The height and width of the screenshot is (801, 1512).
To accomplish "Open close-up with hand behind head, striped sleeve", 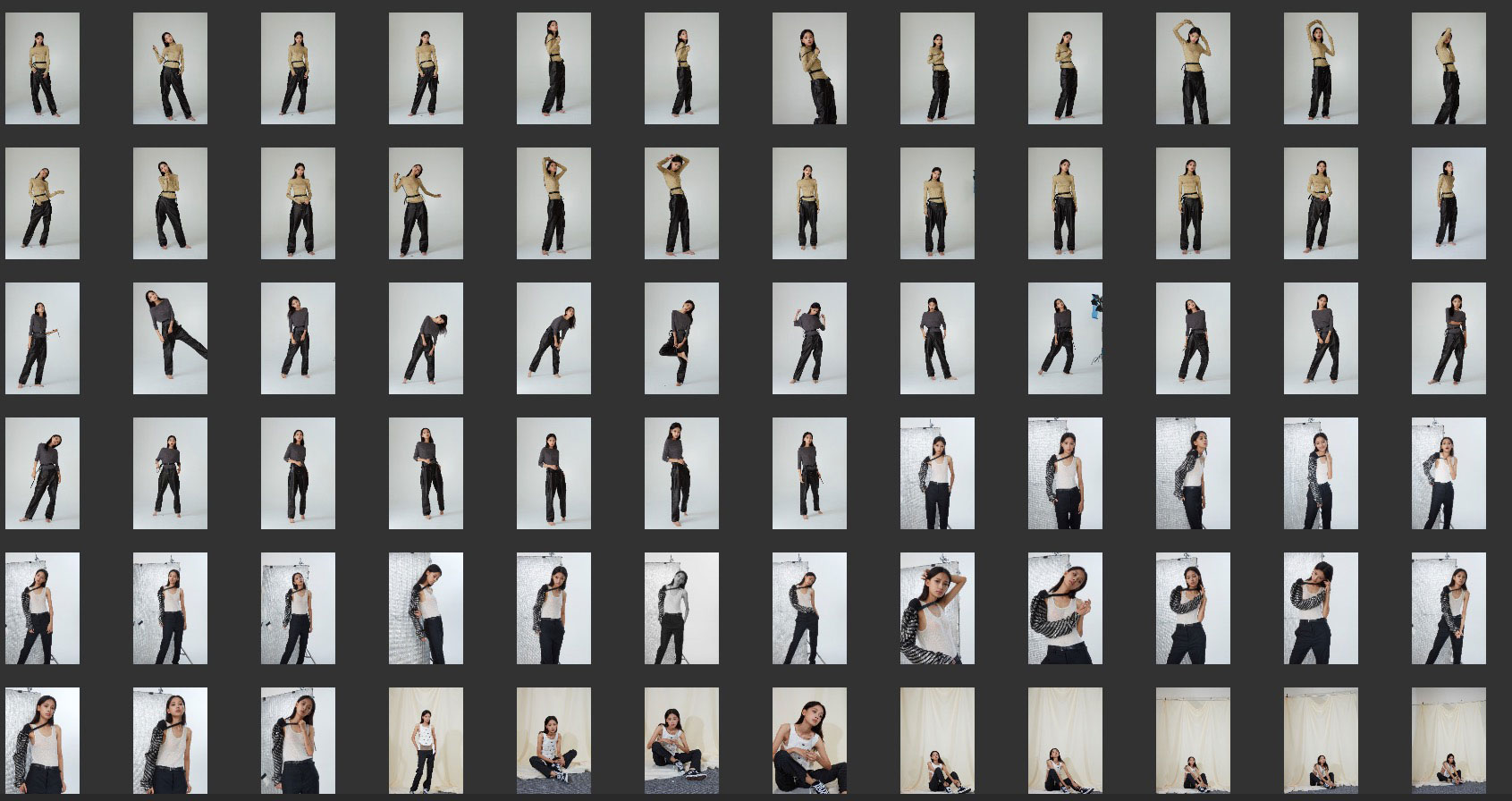I will click(937, 608).
